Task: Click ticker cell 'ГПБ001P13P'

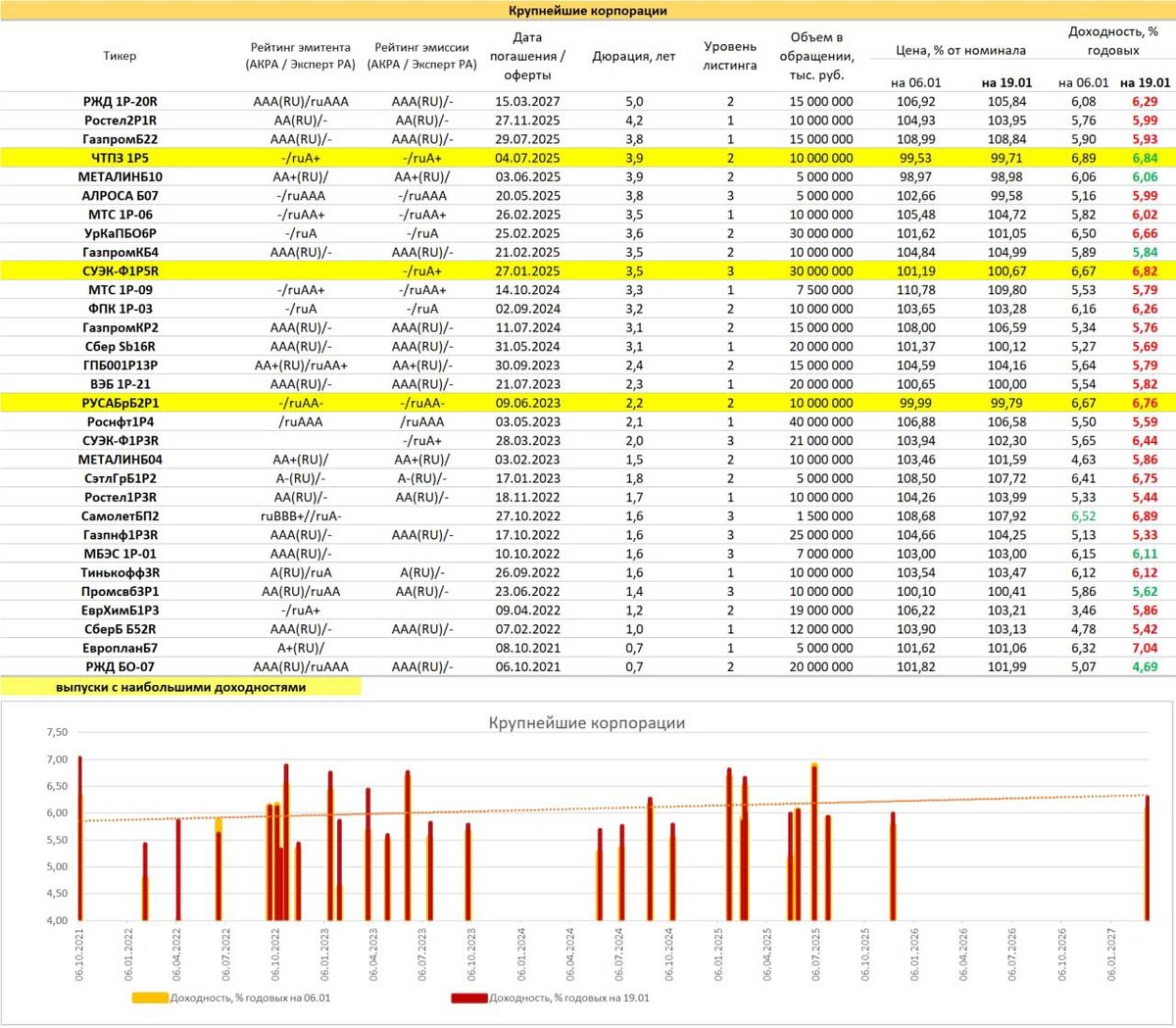Action: point(120,365)
